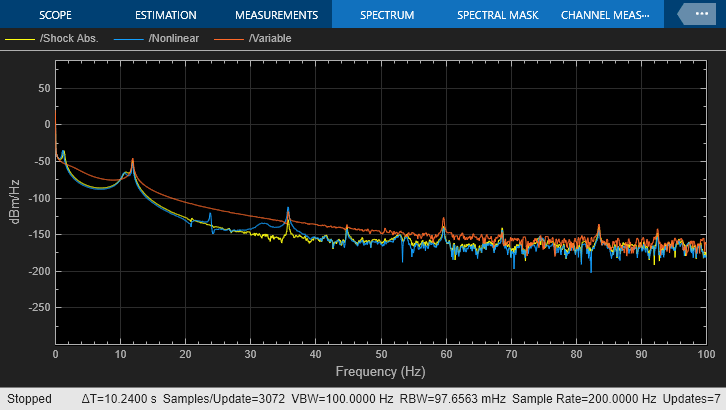Image resolution: width=726 pixels, height=410 pixels.
Task: Switch to the Estimation tab
Action: click(x=166, y=16)
